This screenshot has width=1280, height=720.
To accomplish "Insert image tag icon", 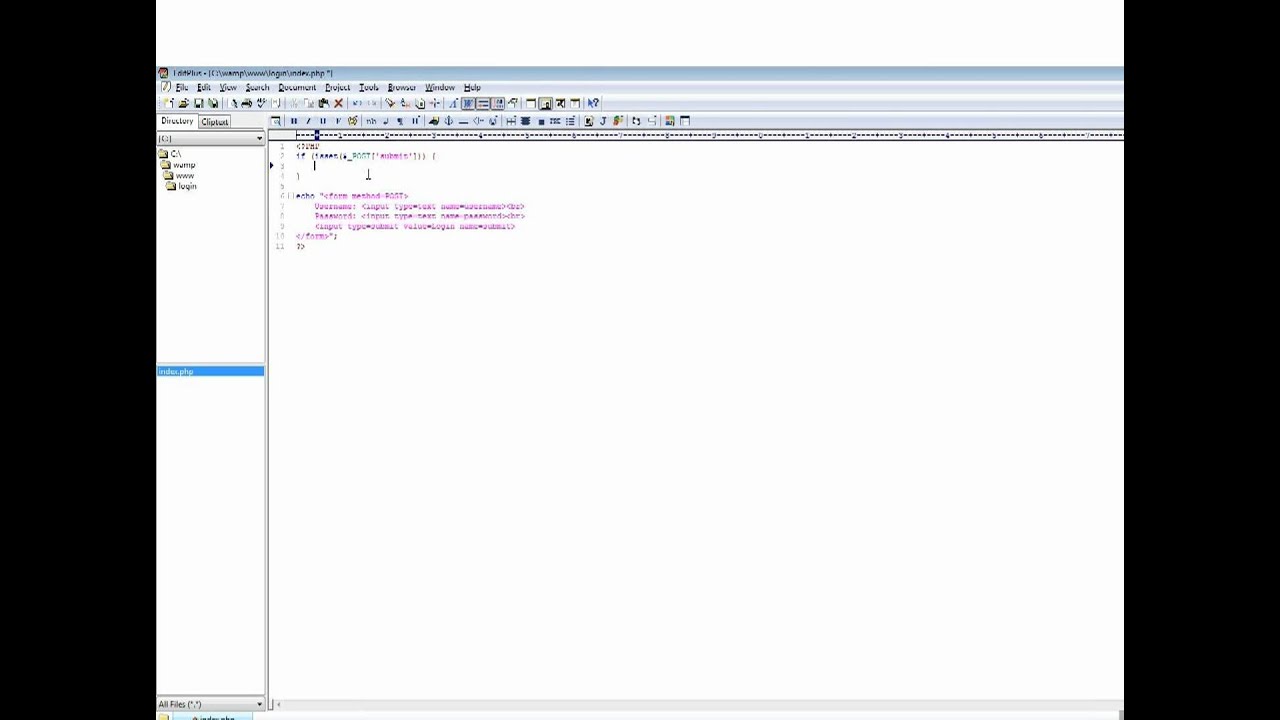I will point(434,121).
